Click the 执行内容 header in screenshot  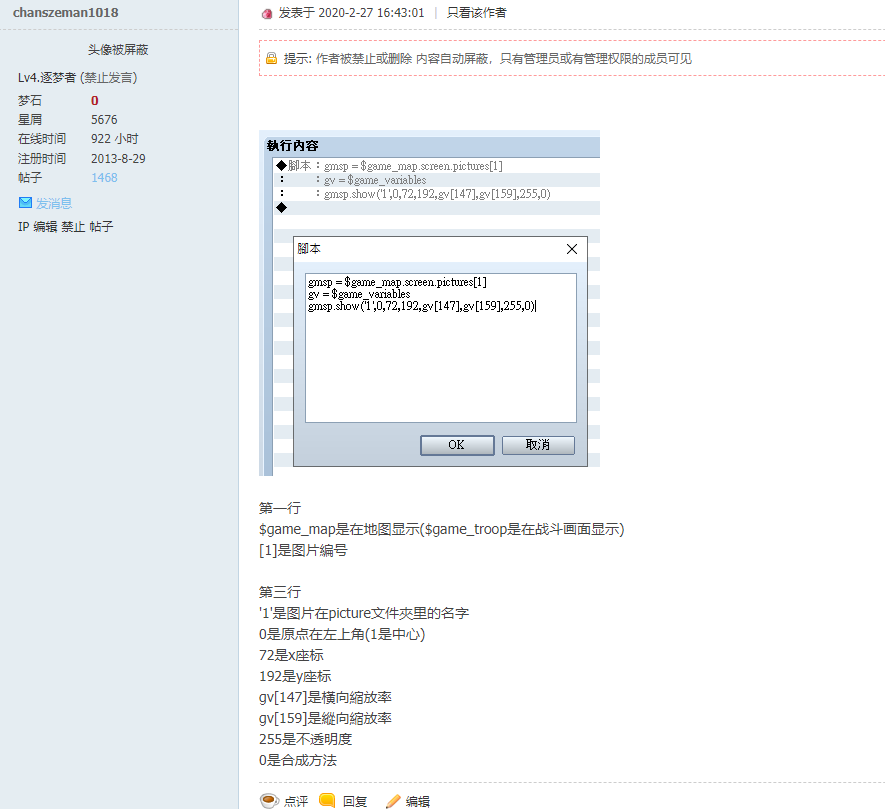(x=292, y=146)
